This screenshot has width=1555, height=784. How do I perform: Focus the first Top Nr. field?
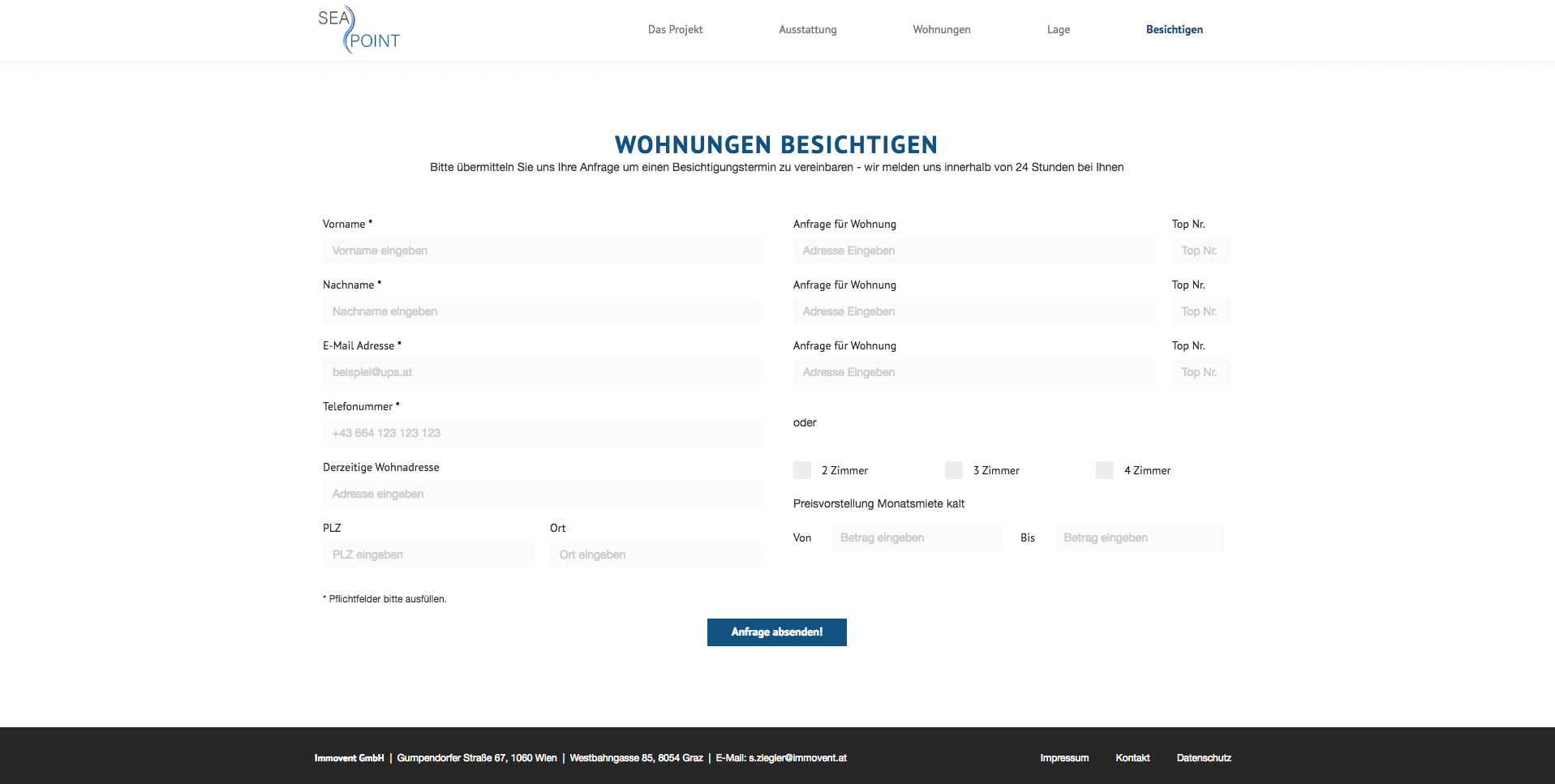tap(1201, 251)
